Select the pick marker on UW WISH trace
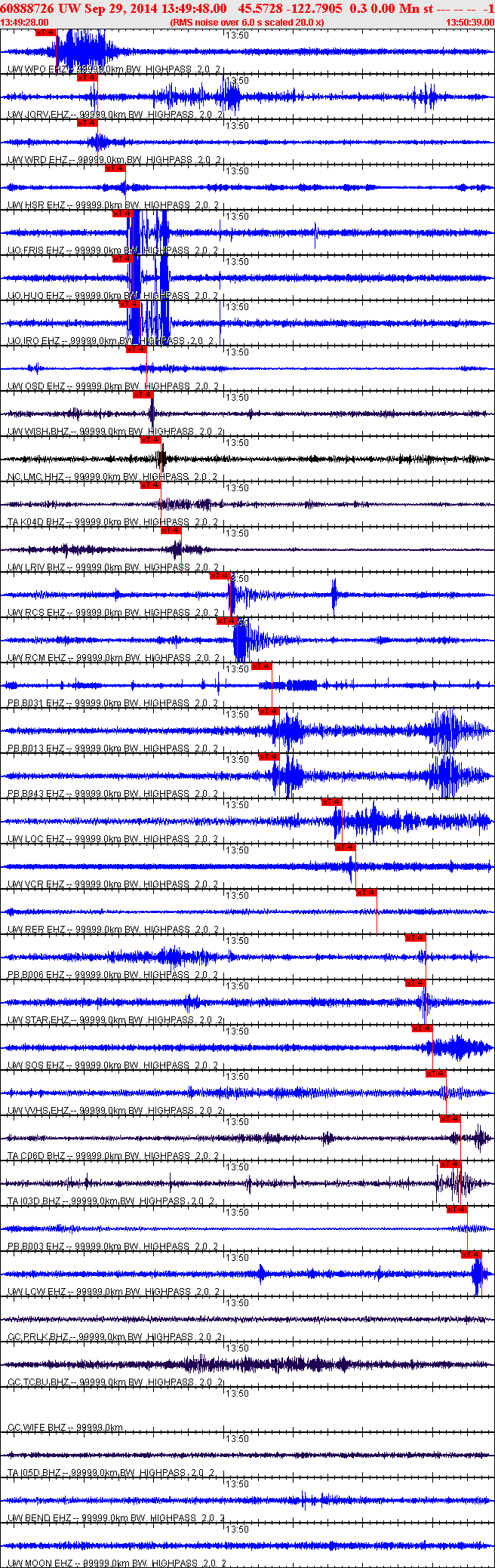495x1568 pixels. (x=143, y=395)
